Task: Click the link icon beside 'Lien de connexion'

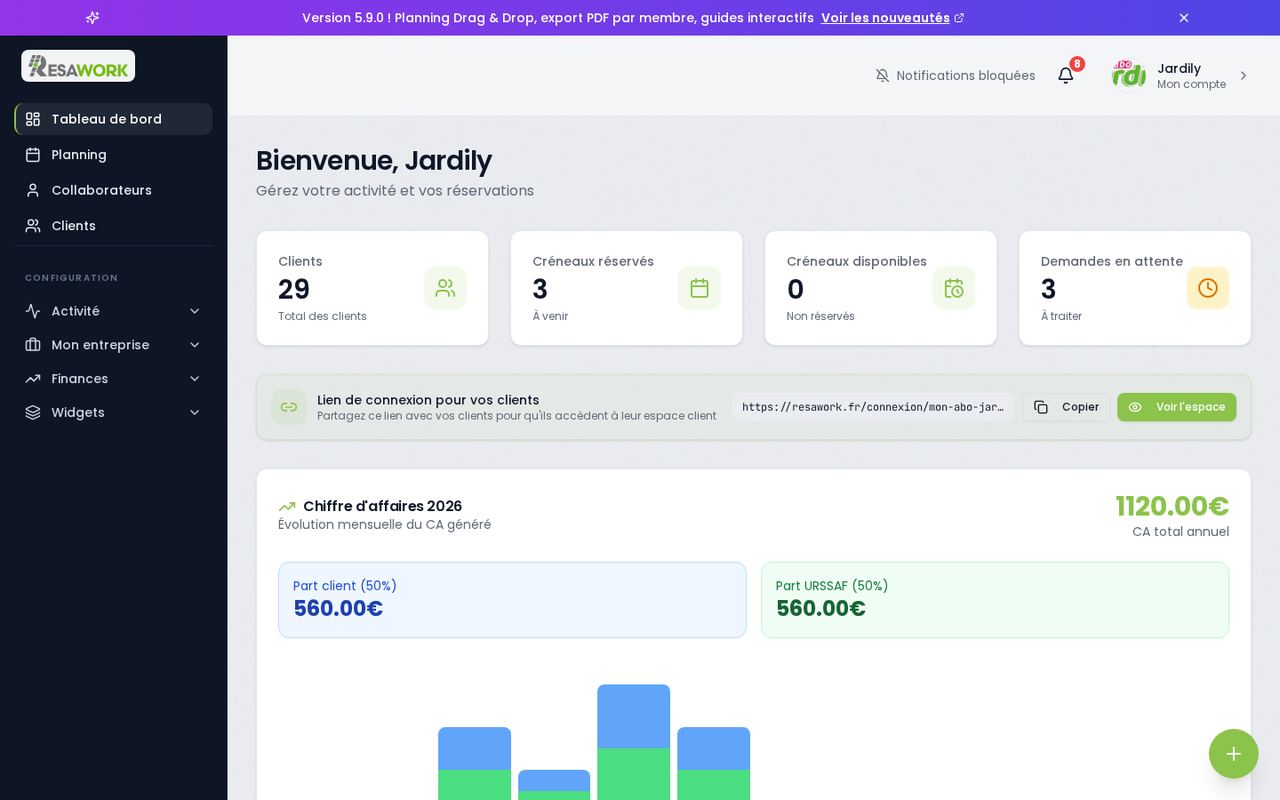Action: 289,407
